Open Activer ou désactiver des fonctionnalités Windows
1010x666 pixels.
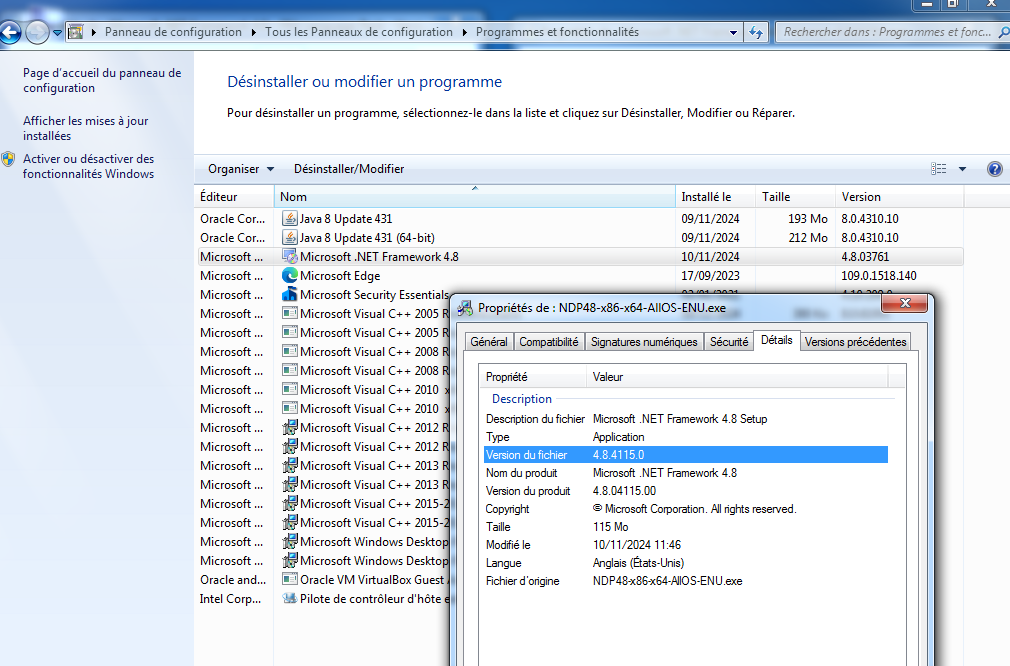[89, 166]
